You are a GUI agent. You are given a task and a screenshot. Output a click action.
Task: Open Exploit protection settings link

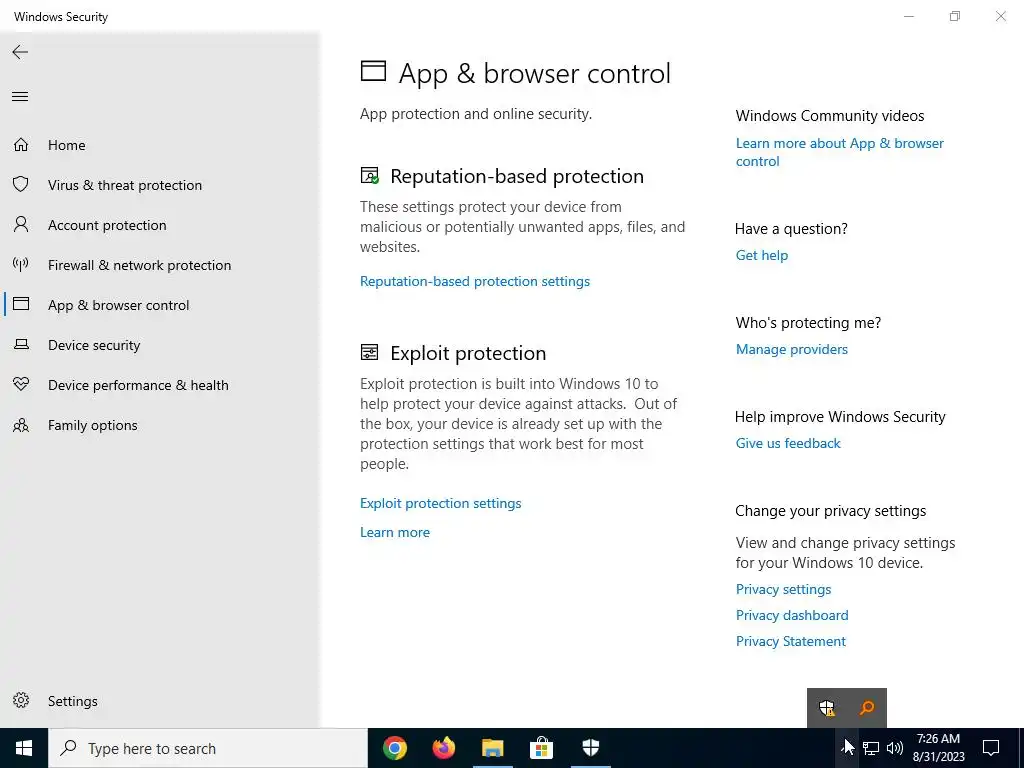pyautogui.click(x=441, y=504)
